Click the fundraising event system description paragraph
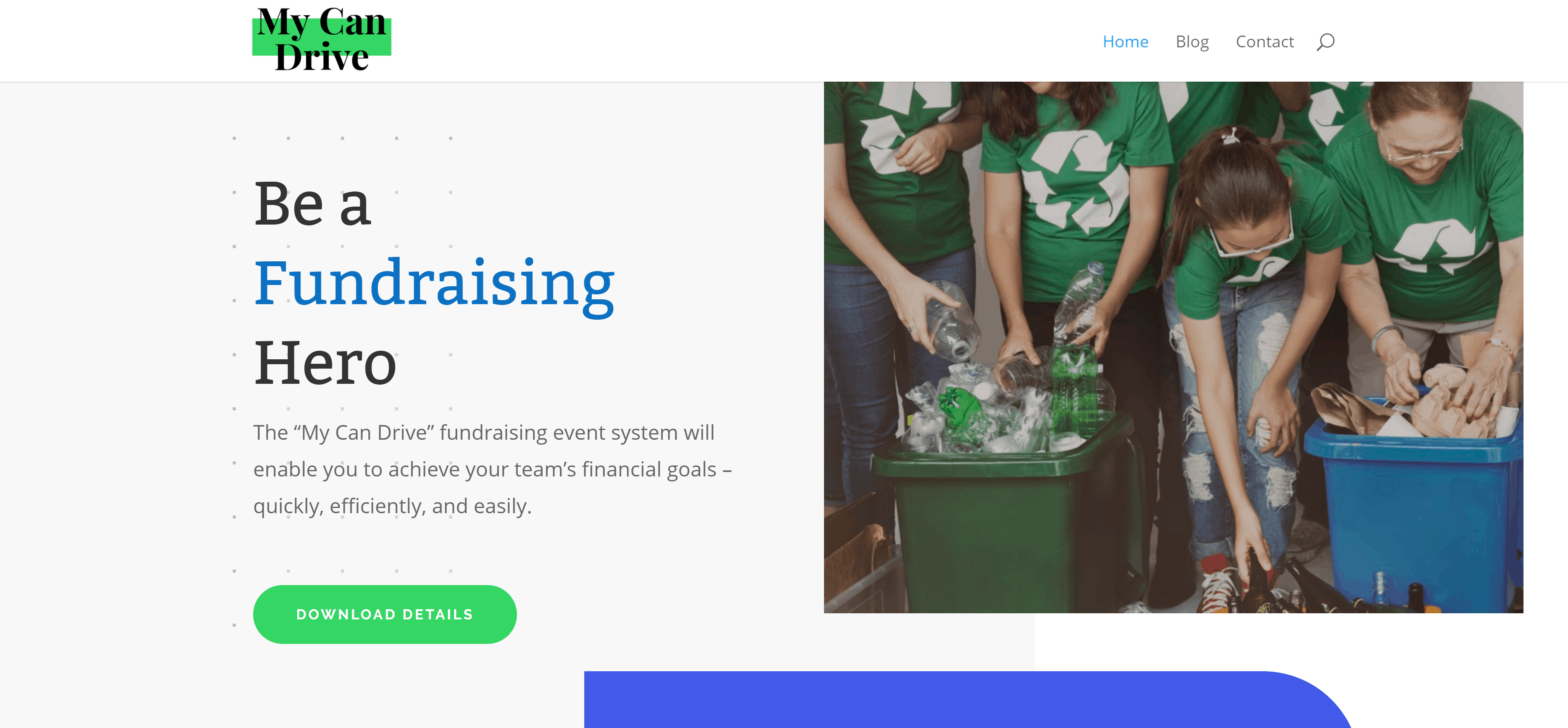1568x728 pixels. (492, 469)
